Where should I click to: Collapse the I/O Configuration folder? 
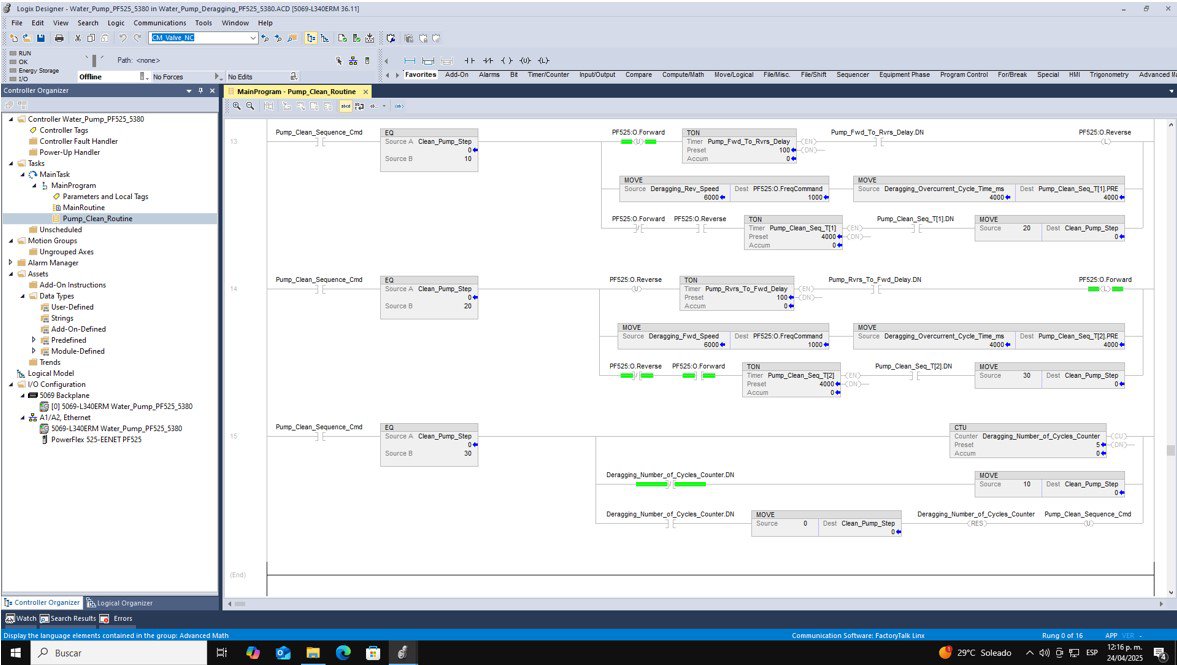pos(11,384)
